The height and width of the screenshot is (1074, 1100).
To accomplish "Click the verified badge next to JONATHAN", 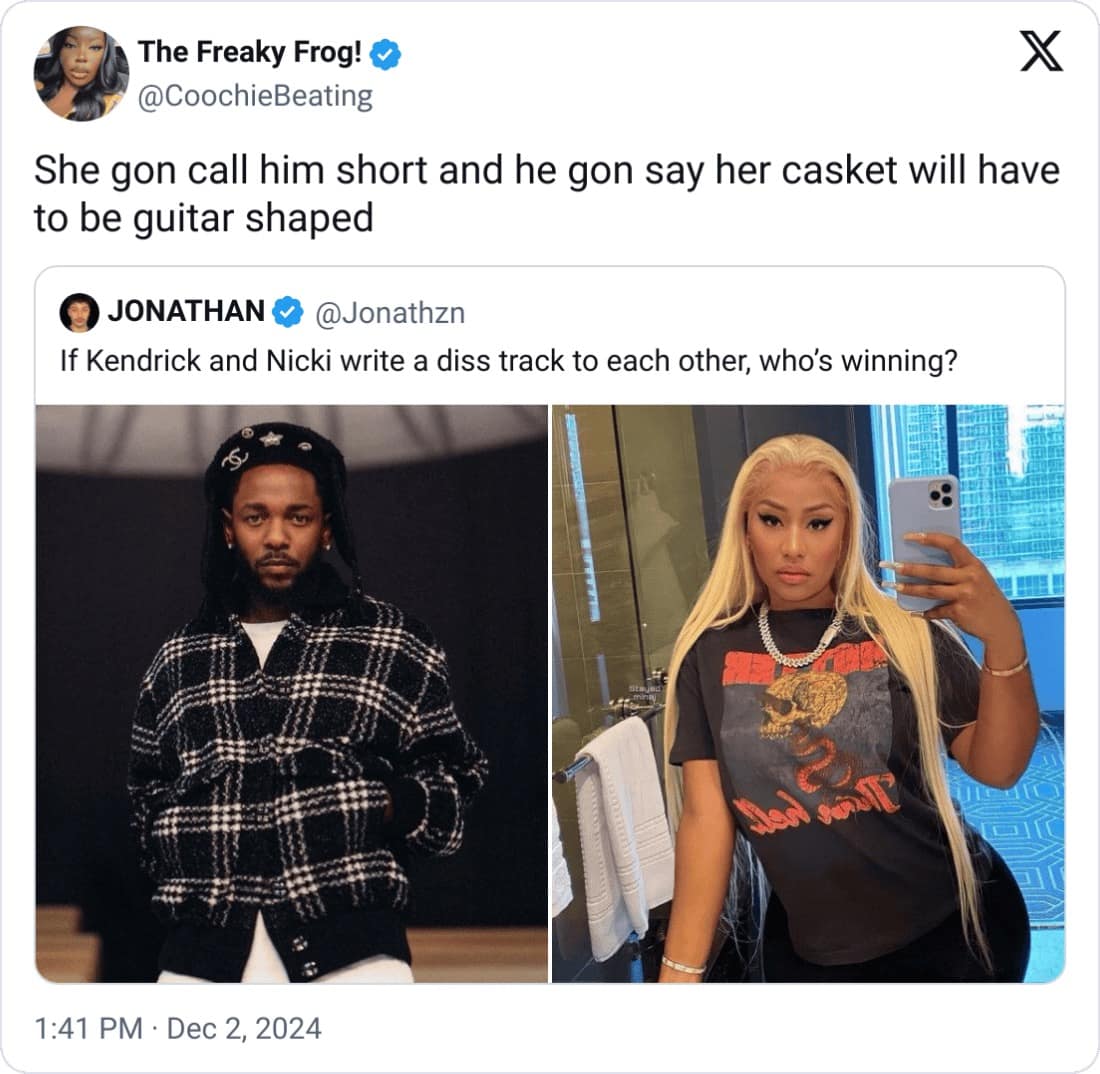I will [x=287, y=312].
